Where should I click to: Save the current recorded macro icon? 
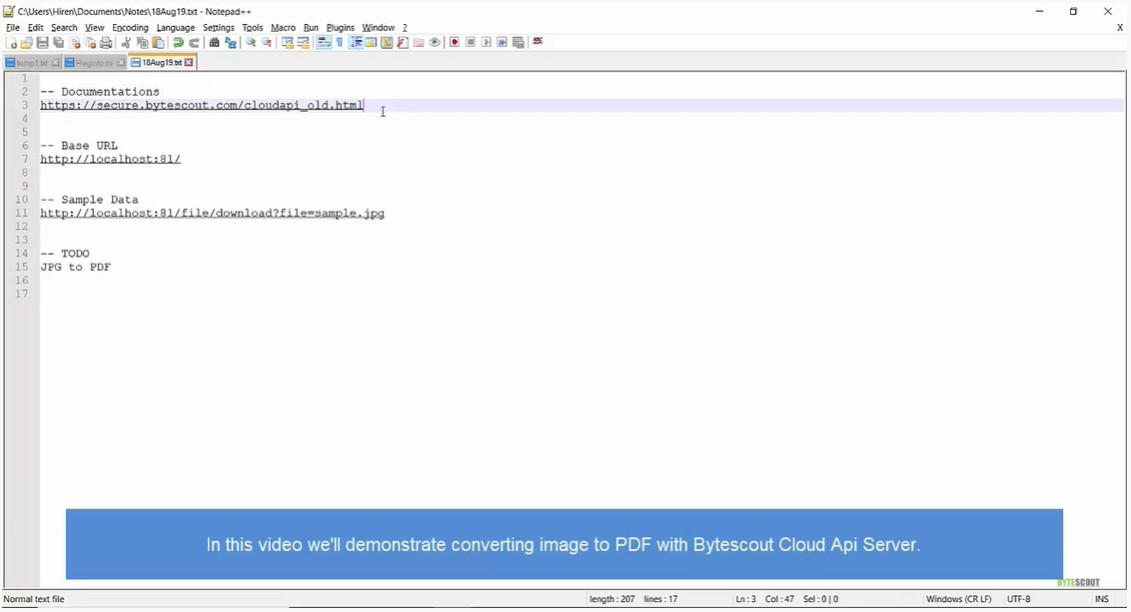click(518, 43)
